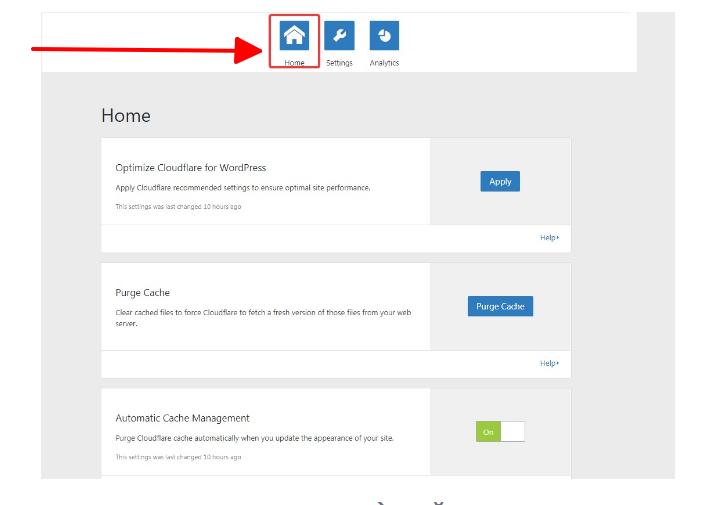Click the Automatic Cache Management heading
This screenshot has height=505, width=714.
pos(182,418)
